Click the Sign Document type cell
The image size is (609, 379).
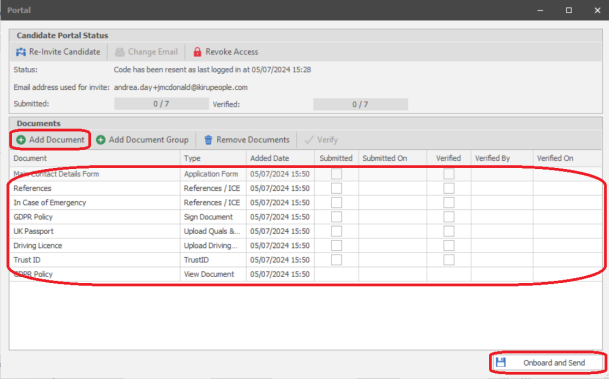213,217
